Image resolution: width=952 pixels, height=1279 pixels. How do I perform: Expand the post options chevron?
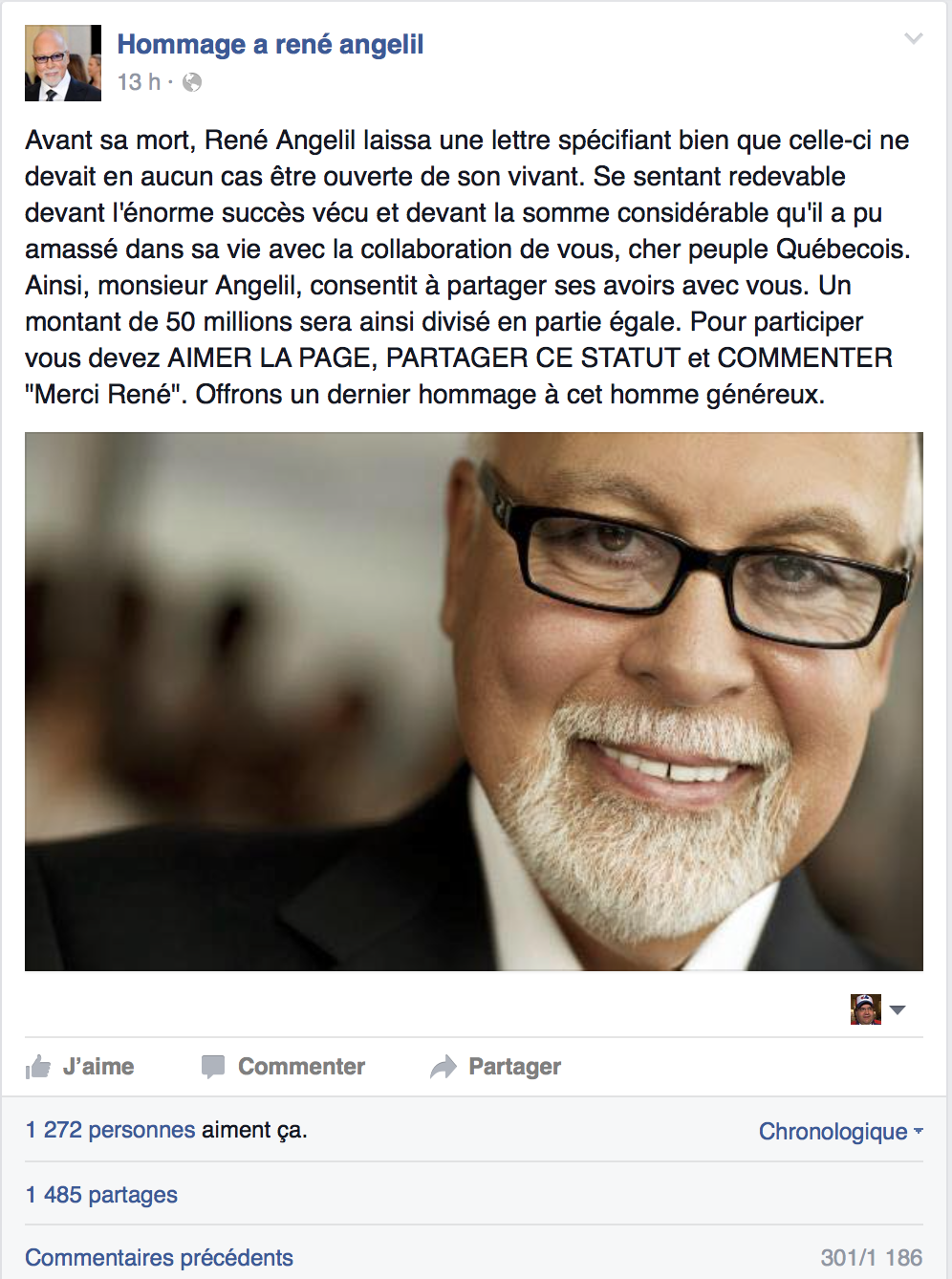click(914, 38)
